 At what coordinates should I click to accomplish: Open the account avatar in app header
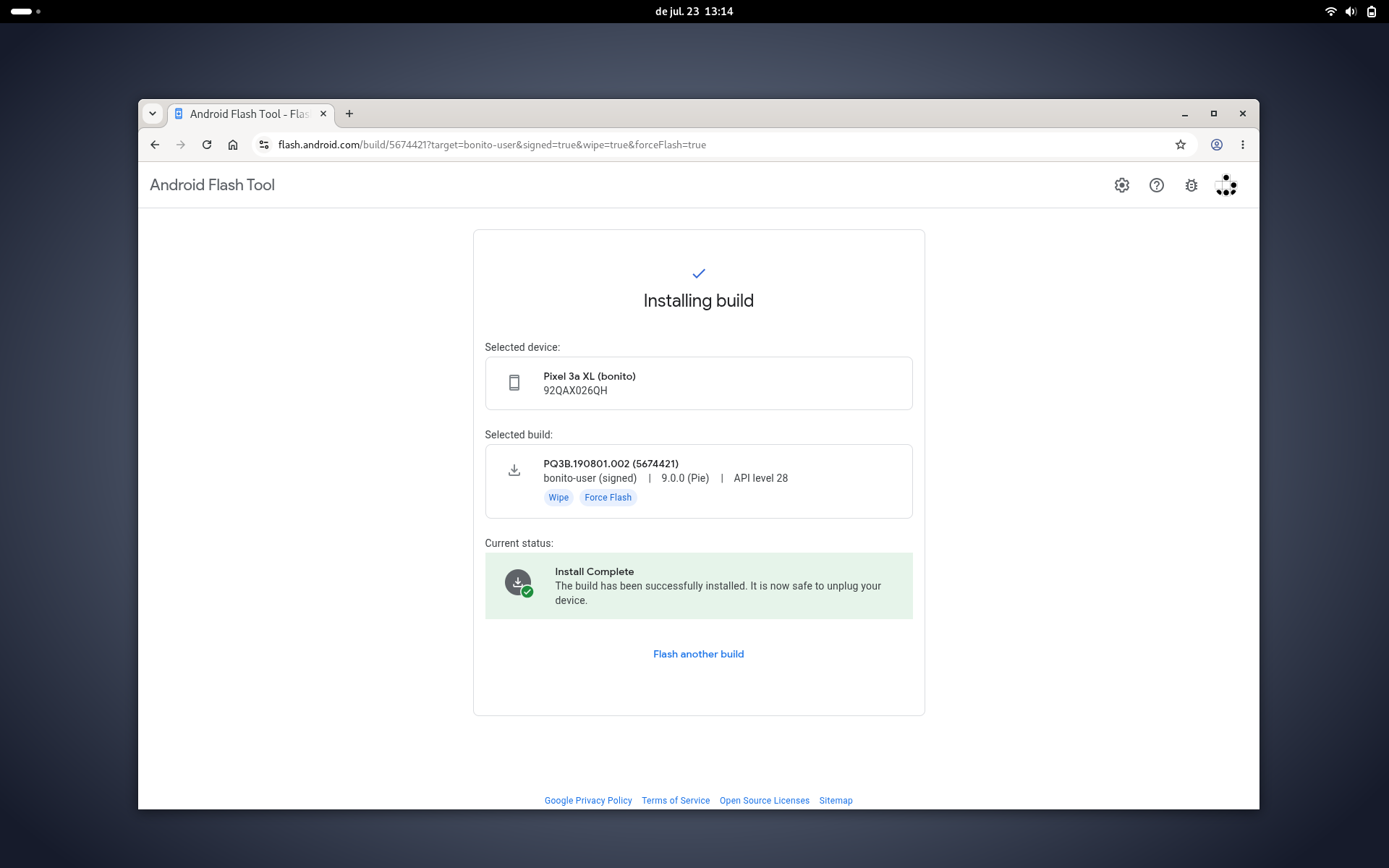click(x=1226, y=185)
